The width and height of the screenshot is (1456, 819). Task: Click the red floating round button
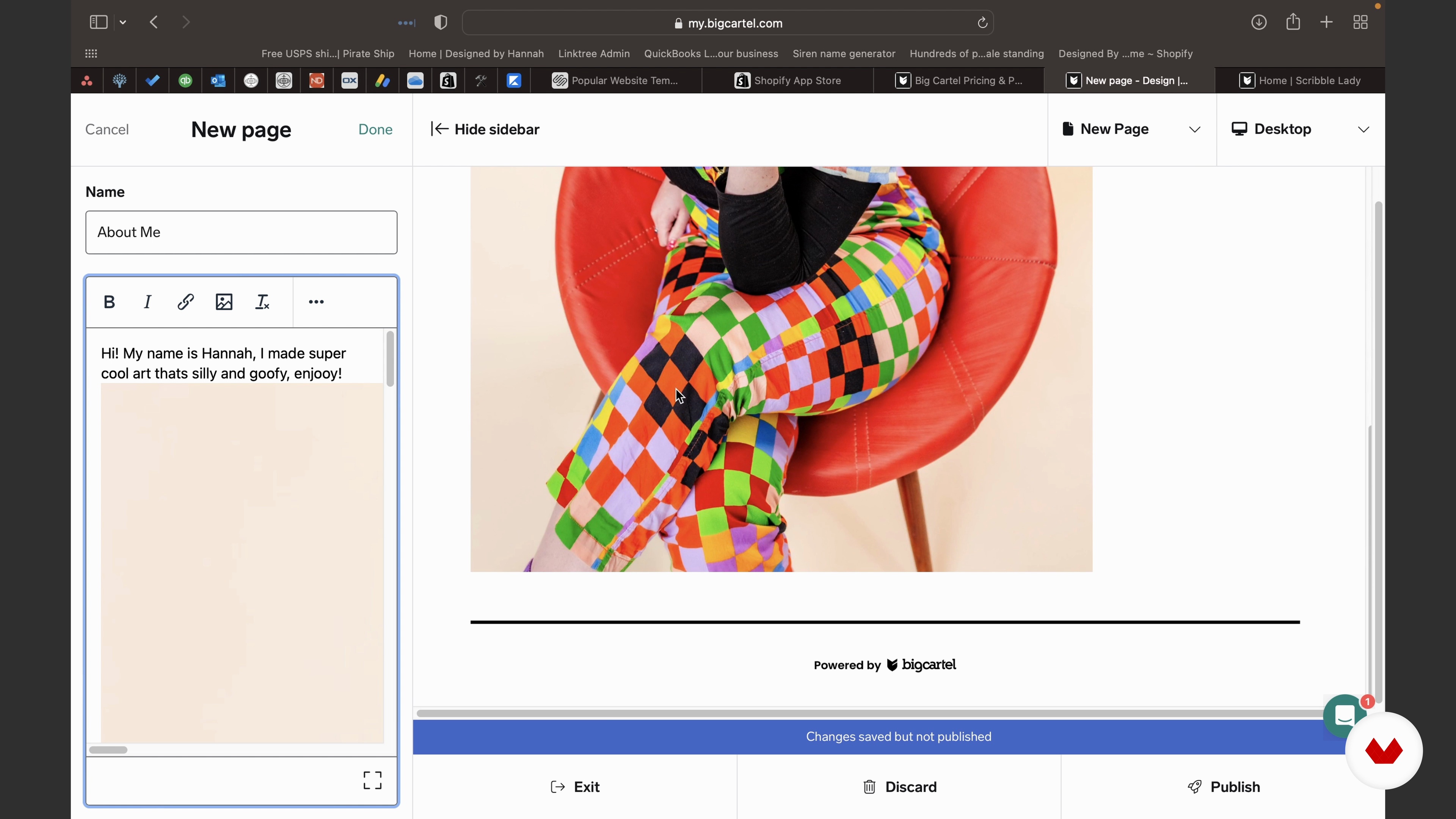click(x=1384, y=751)
